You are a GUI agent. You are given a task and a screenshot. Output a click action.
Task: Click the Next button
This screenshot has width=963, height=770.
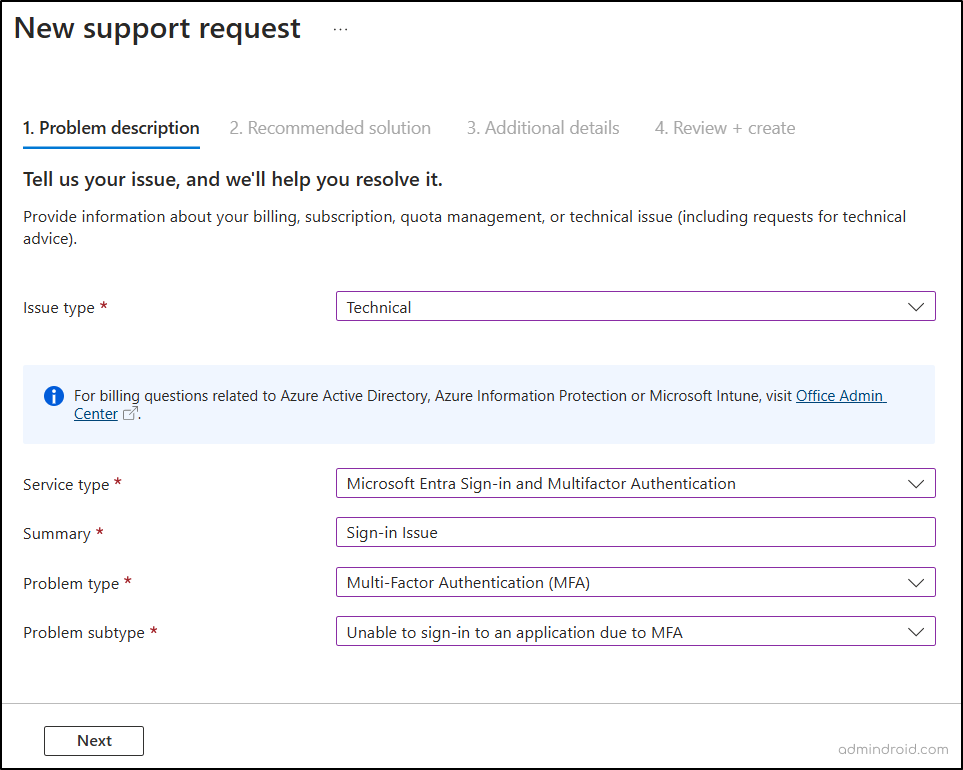[94, 741]
